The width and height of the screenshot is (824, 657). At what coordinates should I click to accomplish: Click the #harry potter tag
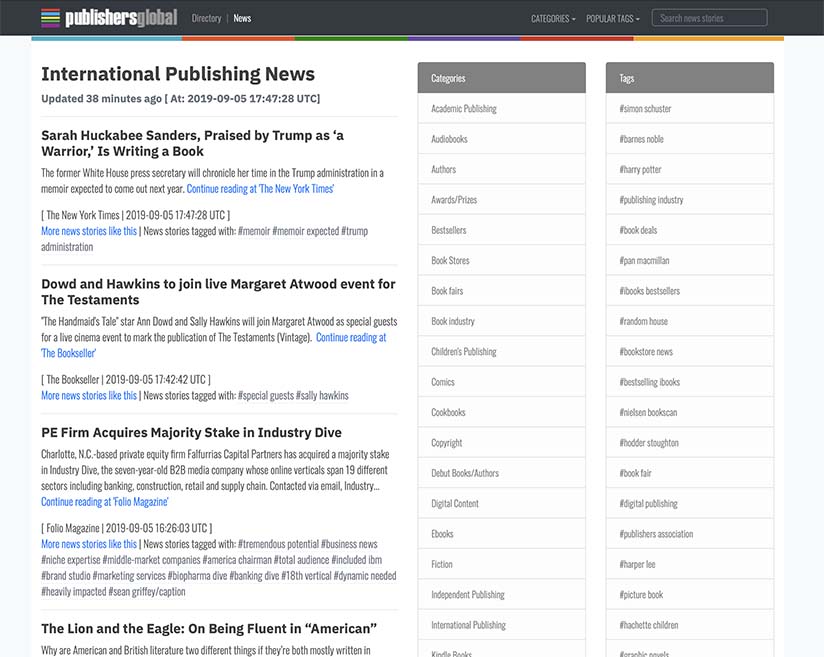pos(689,169)
